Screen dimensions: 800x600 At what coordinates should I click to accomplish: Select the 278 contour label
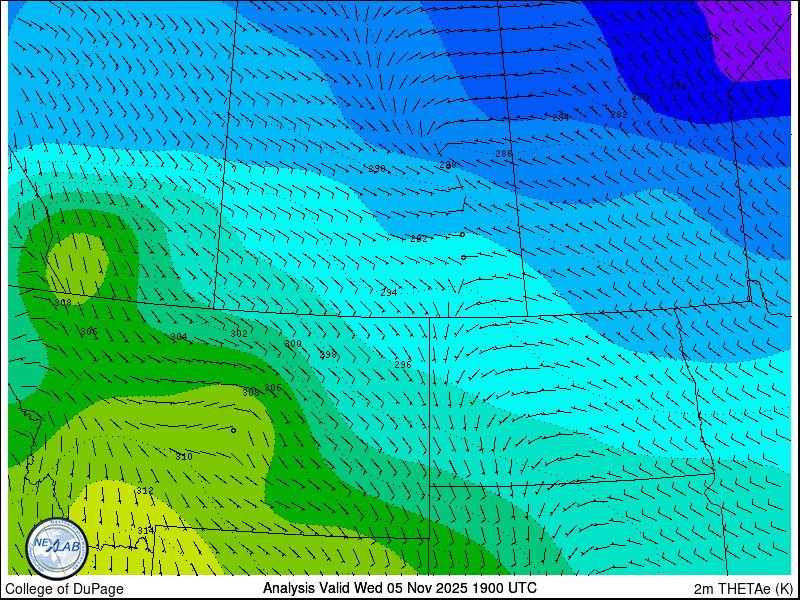pos(678,87)
